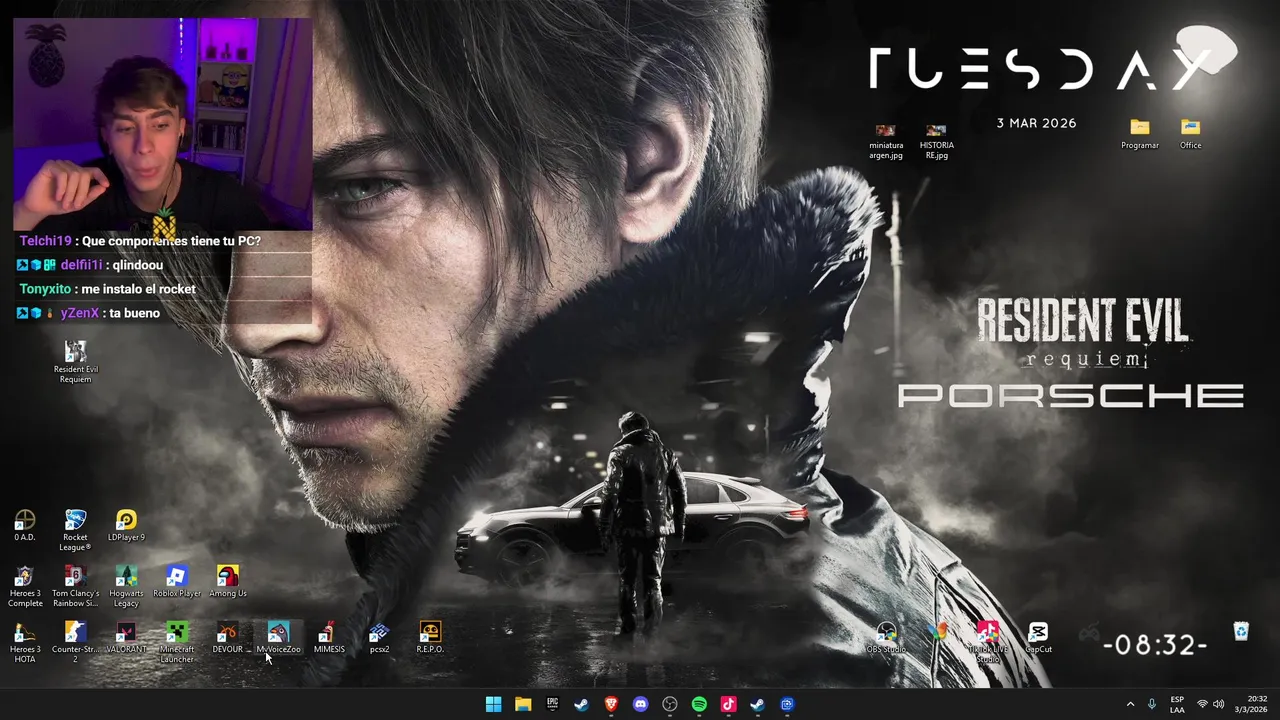This screenshot has width=1280, height=720.
Task: Click Telchi19's chat message
Action: pyautogui.click(x=140, y=241)
